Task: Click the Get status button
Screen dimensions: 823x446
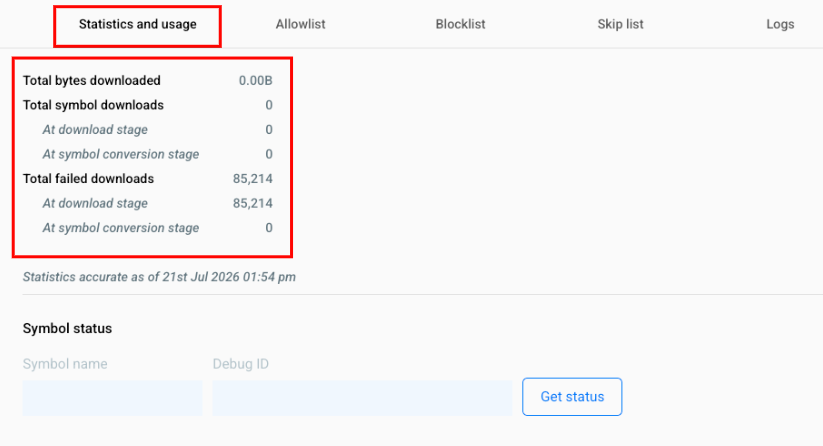Action: [572, 397]
